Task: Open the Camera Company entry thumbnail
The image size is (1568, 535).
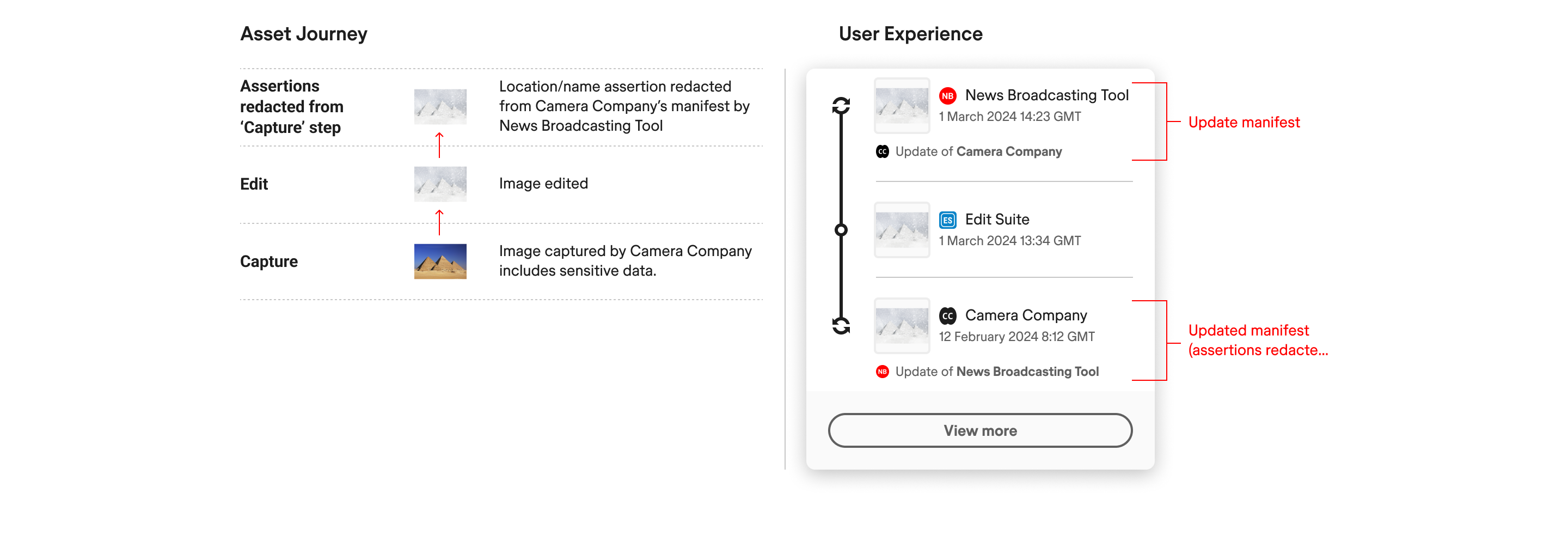Action: tap(902, 325)
